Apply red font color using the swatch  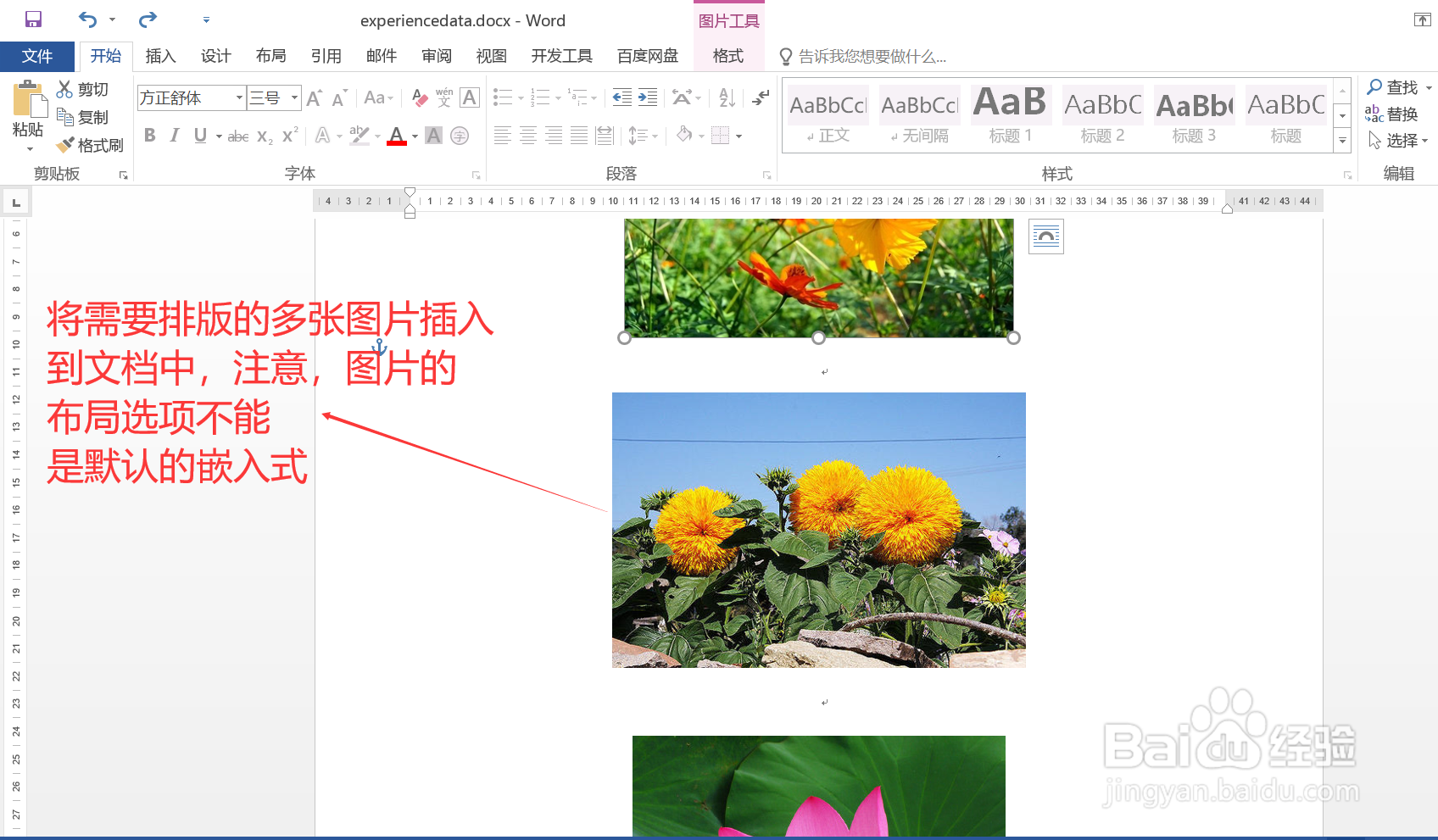[x=397, y=135]
